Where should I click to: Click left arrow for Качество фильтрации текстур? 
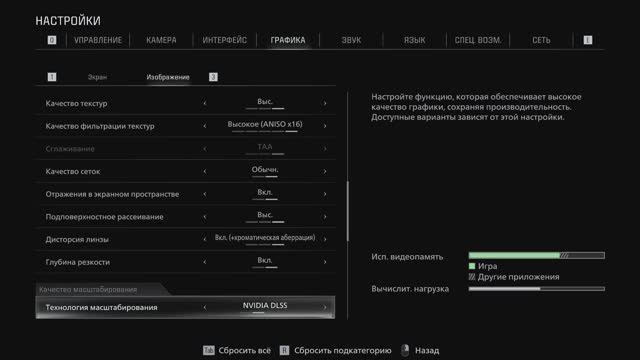[x=205, y=126]
